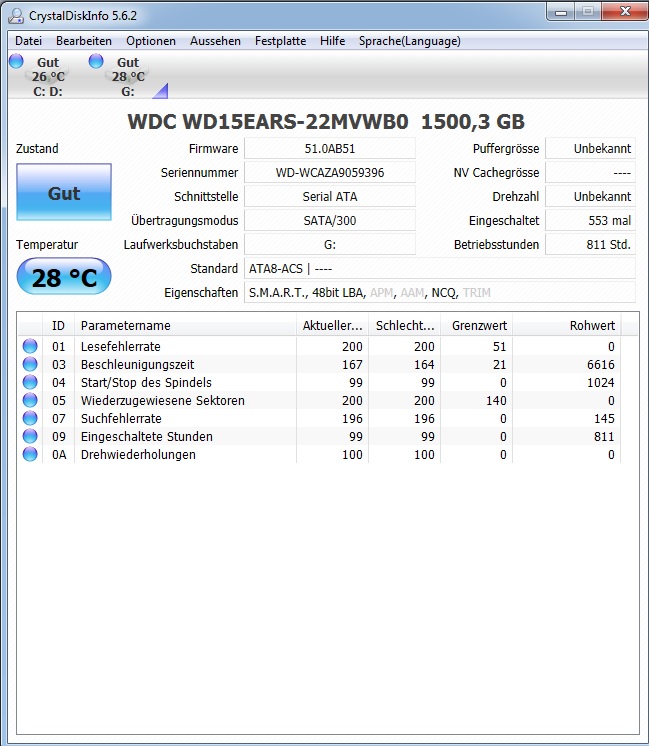Click status orb for Drehwiederholungen row
Image resolution: width=649 pixels, height=746 pixels.
pyautogui.click(x=30, y=454)
